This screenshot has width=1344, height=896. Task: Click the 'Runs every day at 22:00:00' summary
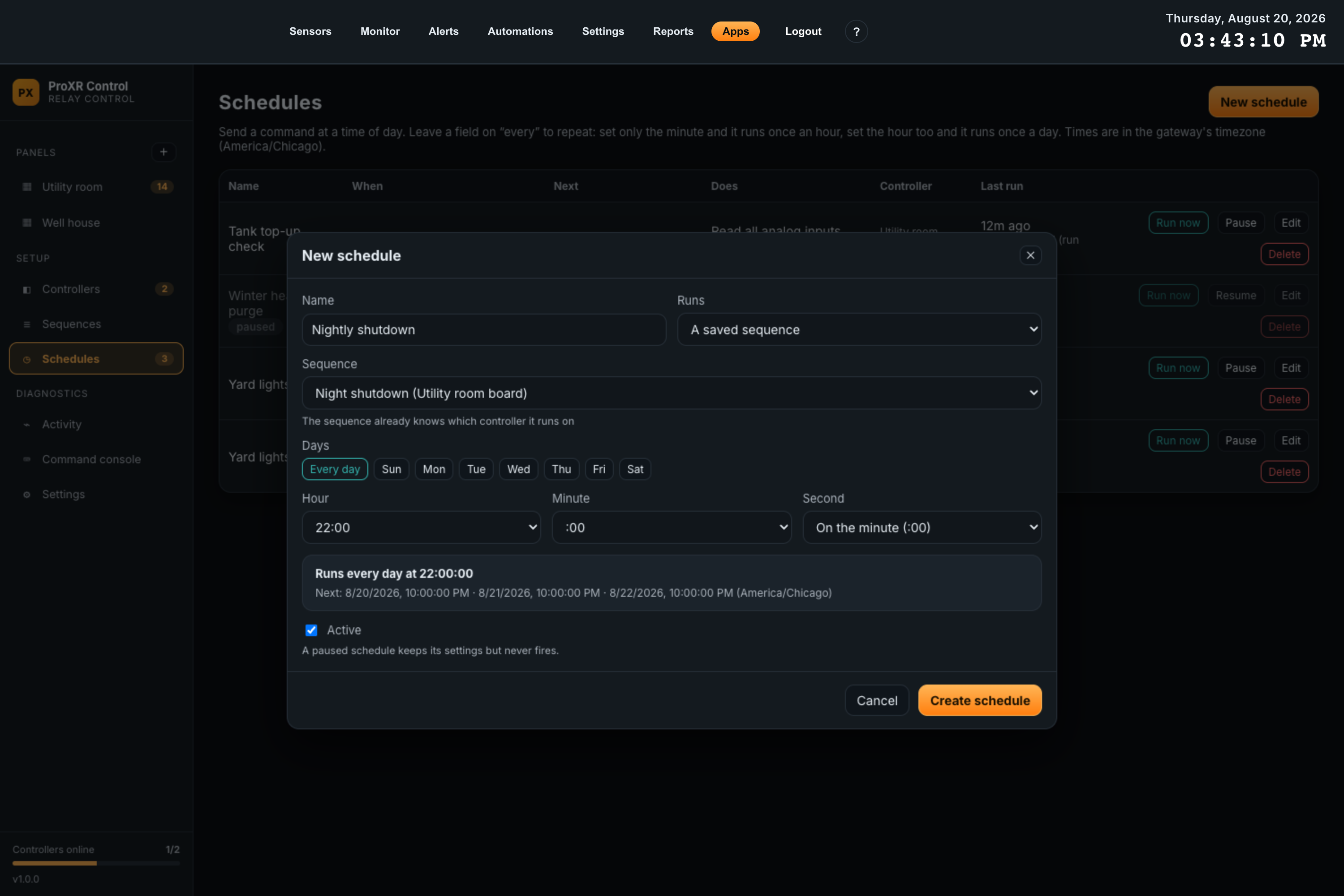394,573
